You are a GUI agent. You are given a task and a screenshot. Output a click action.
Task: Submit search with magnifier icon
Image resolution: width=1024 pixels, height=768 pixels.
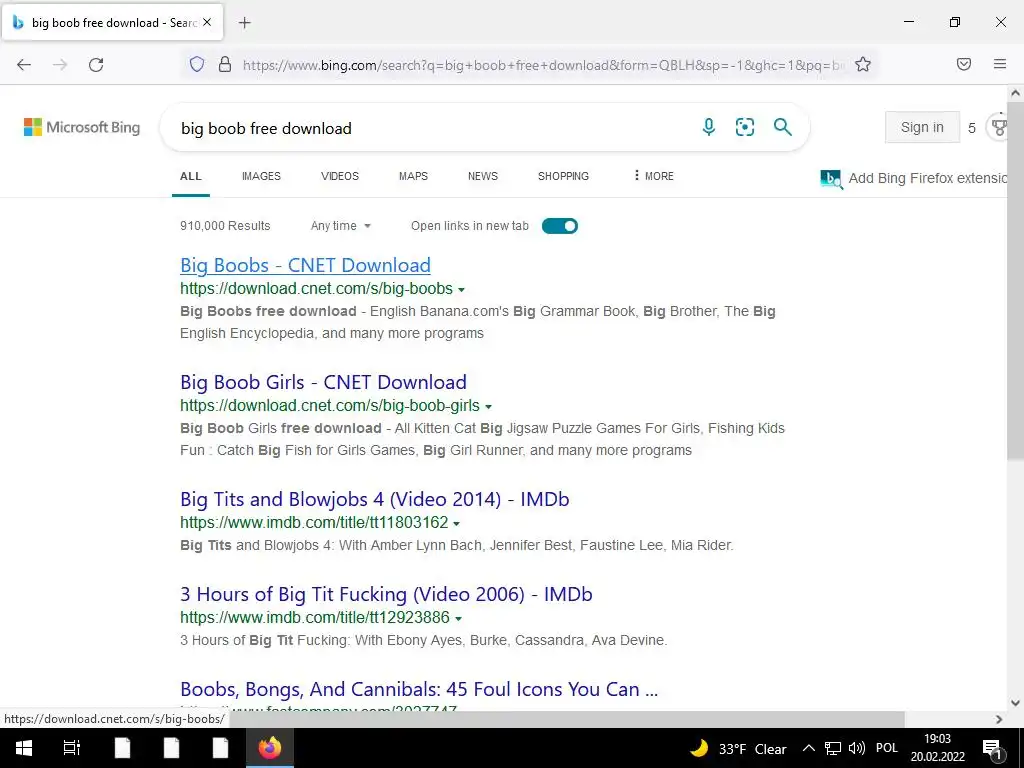pos(782,127)
